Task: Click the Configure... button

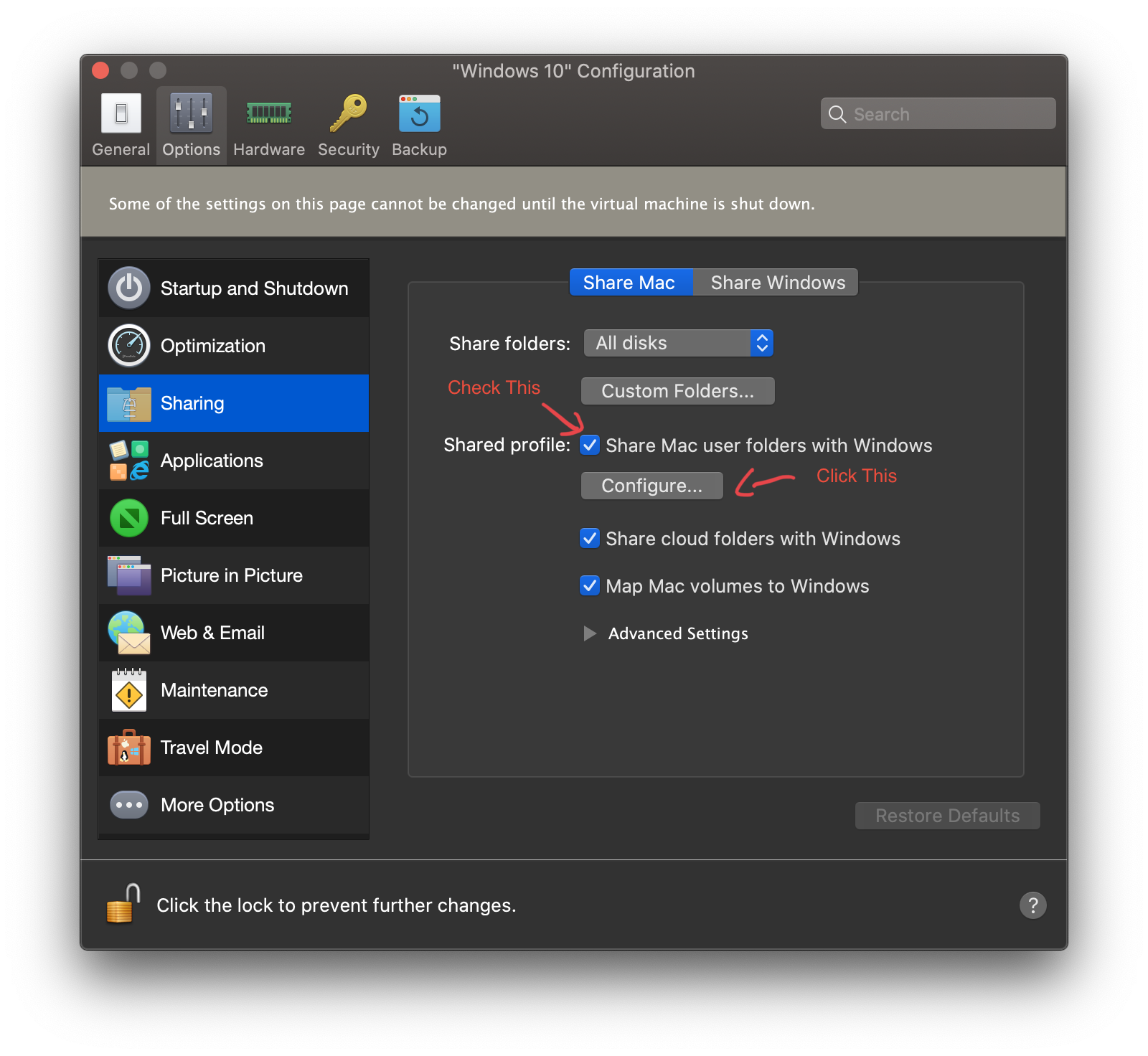Action: tap(651, 486)
